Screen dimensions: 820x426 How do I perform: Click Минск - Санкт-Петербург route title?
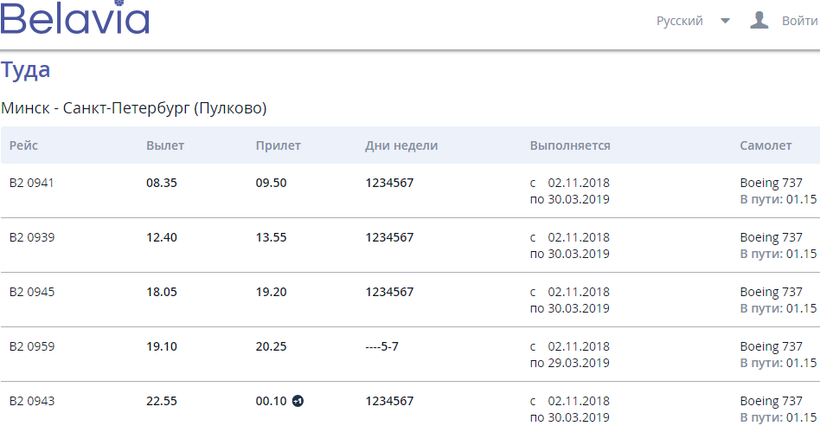coord(134,107)
